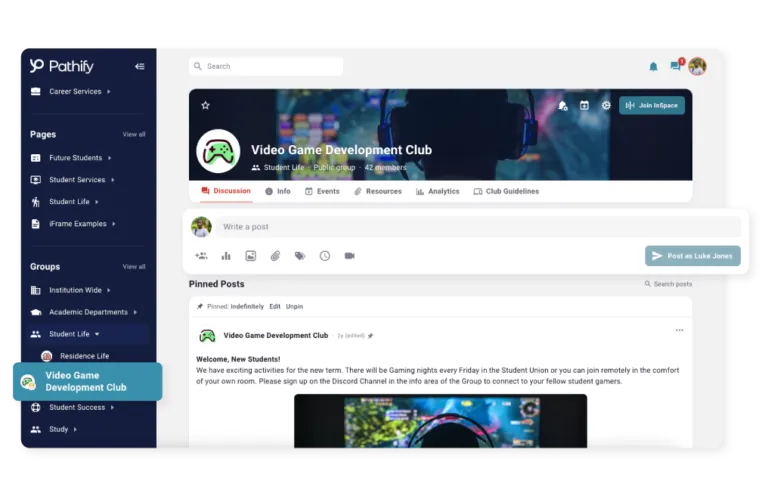768x499 pixels.
Task: Open the Analytics tab
Action: point(437,191)
